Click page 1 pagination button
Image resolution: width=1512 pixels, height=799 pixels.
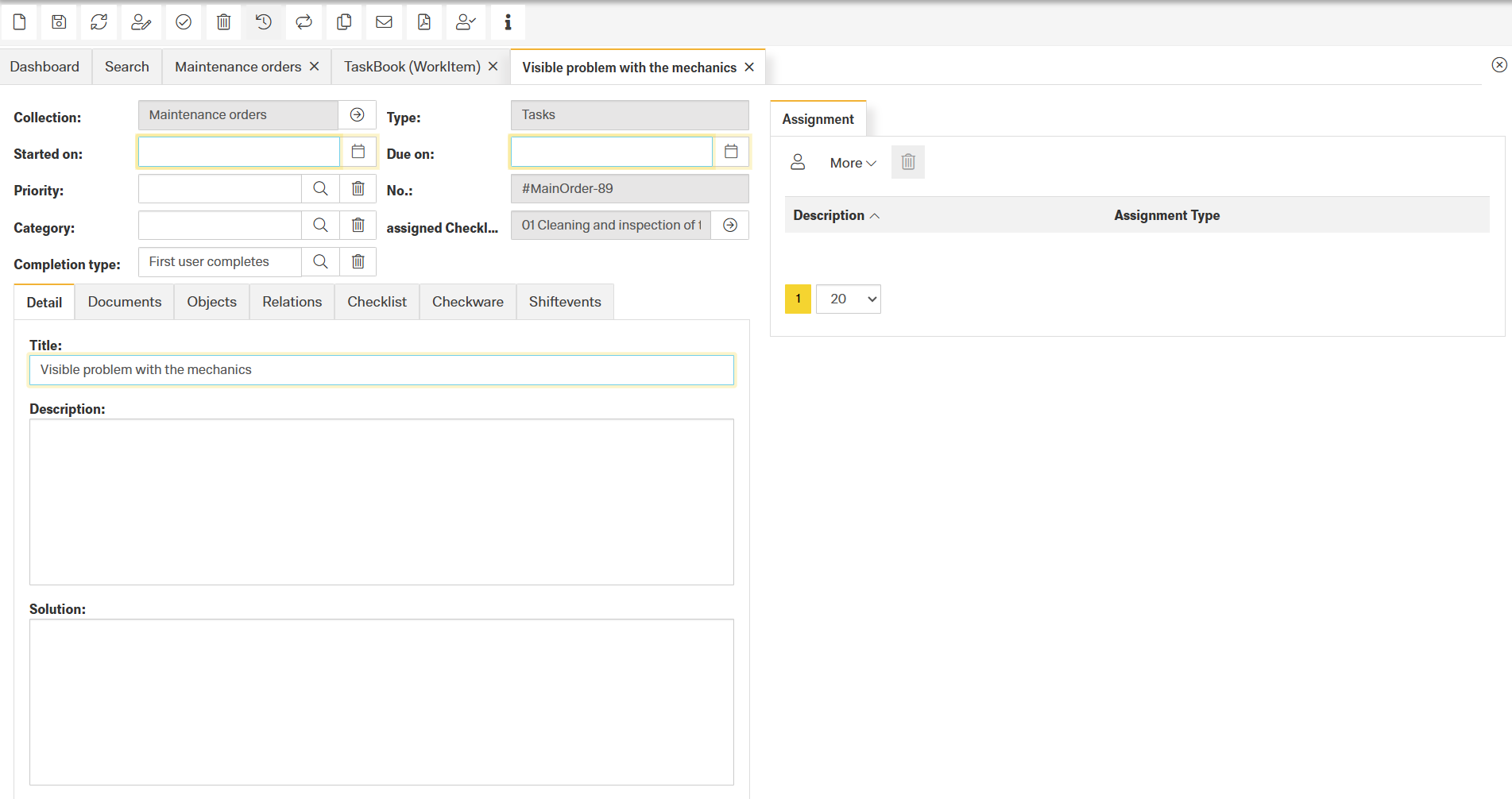[x=798, y=299]
